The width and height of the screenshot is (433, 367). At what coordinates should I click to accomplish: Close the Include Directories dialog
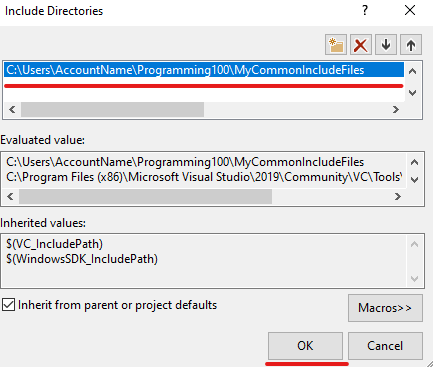(x=410, y=11)
